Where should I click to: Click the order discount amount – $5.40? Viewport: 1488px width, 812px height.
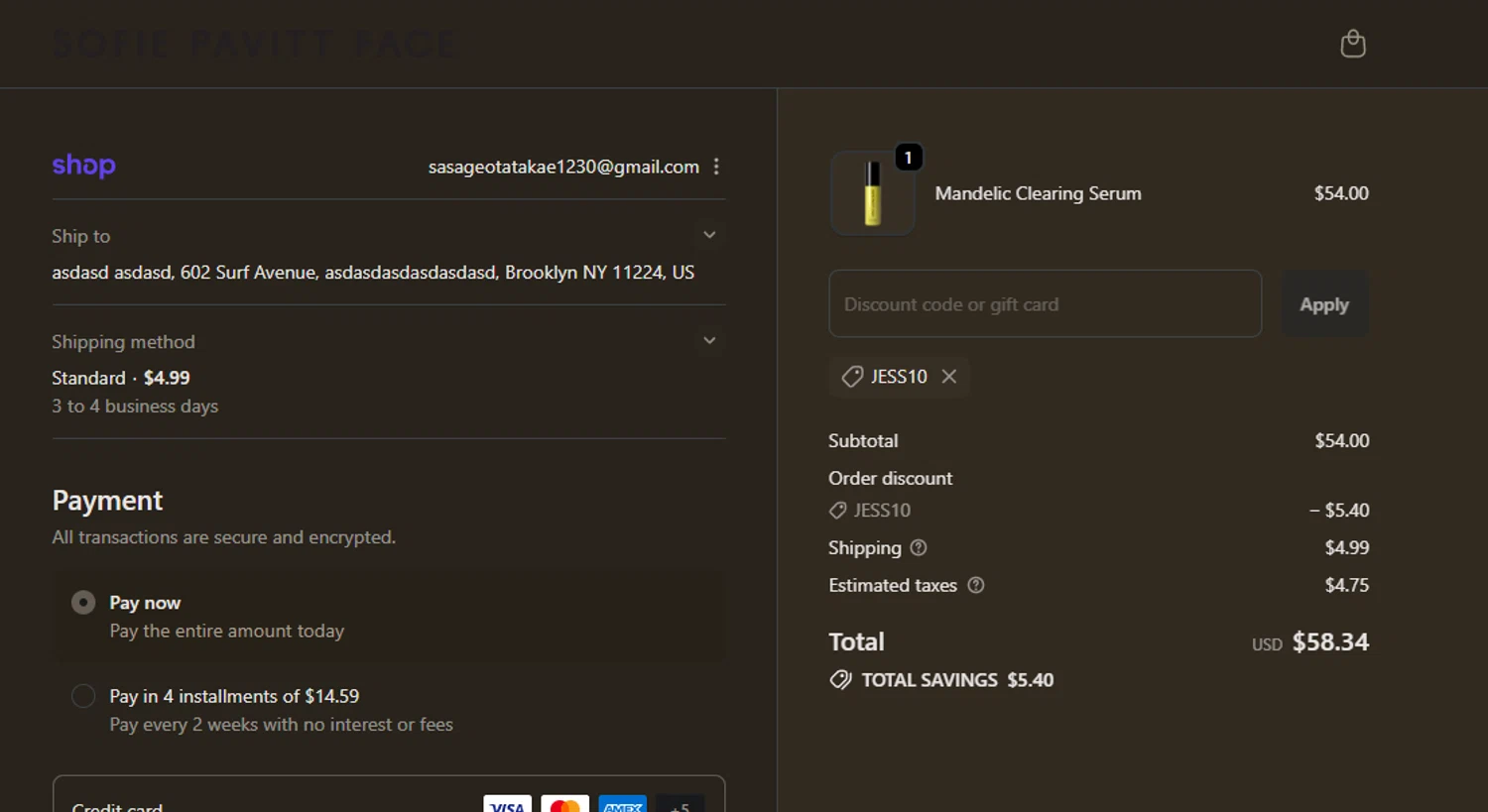coord(1339,511)
